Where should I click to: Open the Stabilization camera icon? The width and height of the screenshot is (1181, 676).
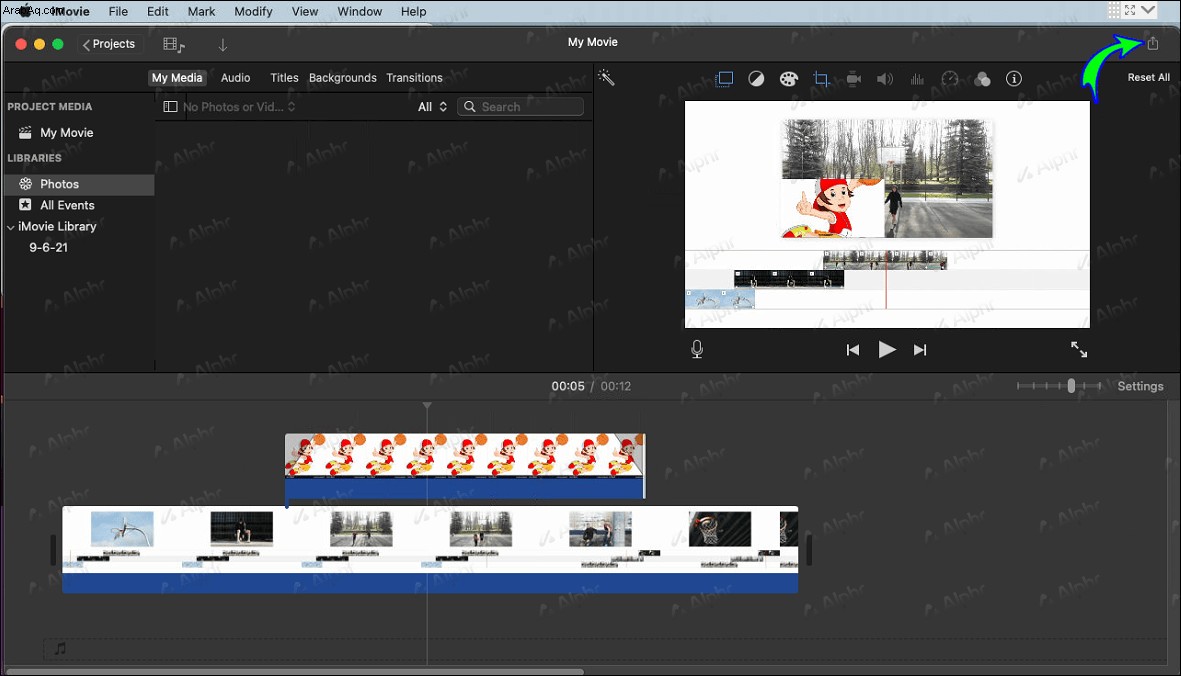[853, 79]
